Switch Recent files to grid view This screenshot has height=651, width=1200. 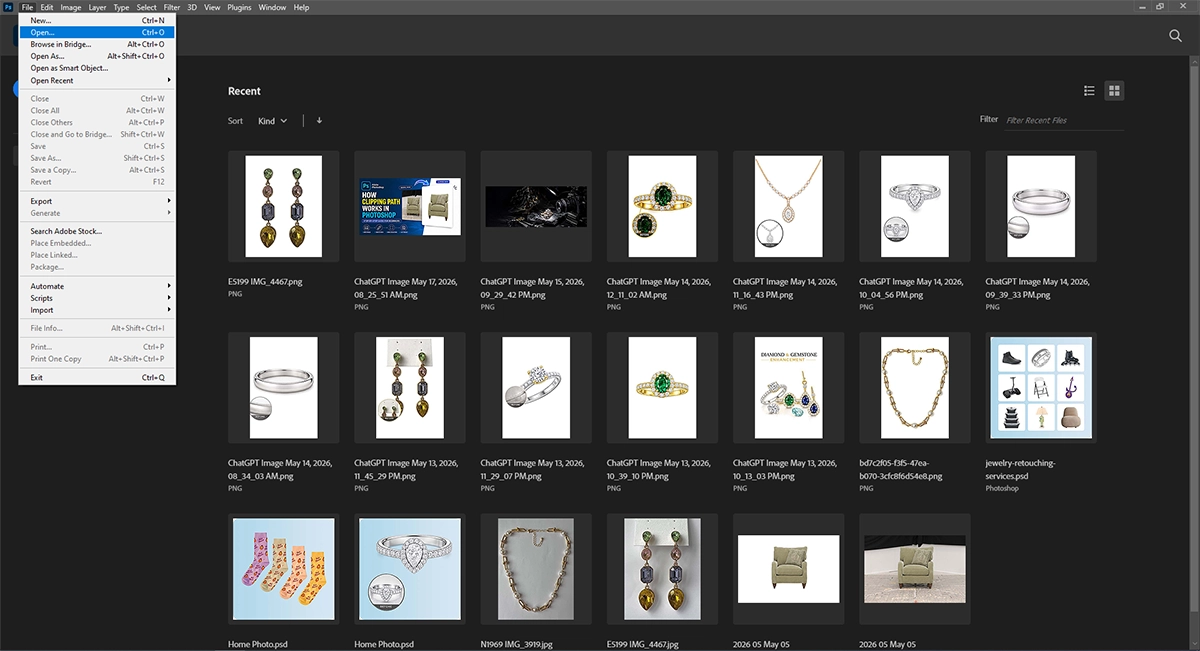1115,91
